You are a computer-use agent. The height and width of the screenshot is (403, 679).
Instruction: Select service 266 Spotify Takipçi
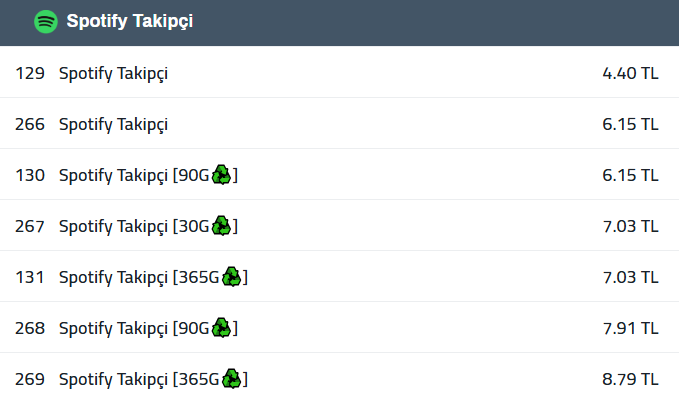tap(340, 124)
